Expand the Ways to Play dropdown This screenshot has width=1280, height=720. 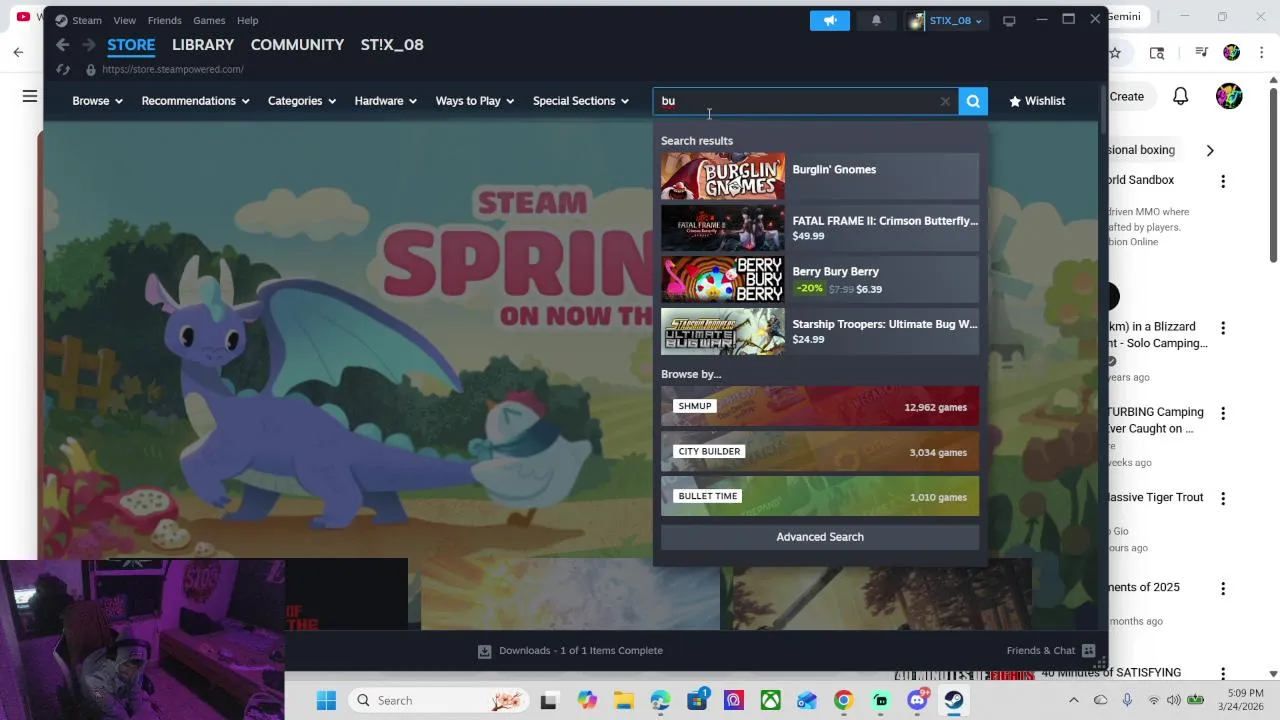474,101
